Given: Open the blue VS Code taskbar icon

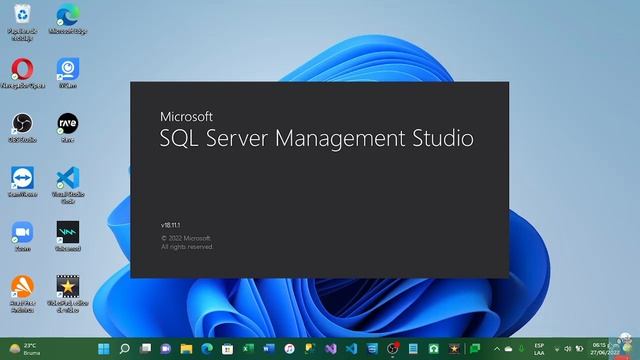Looking at the screenshot, I should (351, 349).
